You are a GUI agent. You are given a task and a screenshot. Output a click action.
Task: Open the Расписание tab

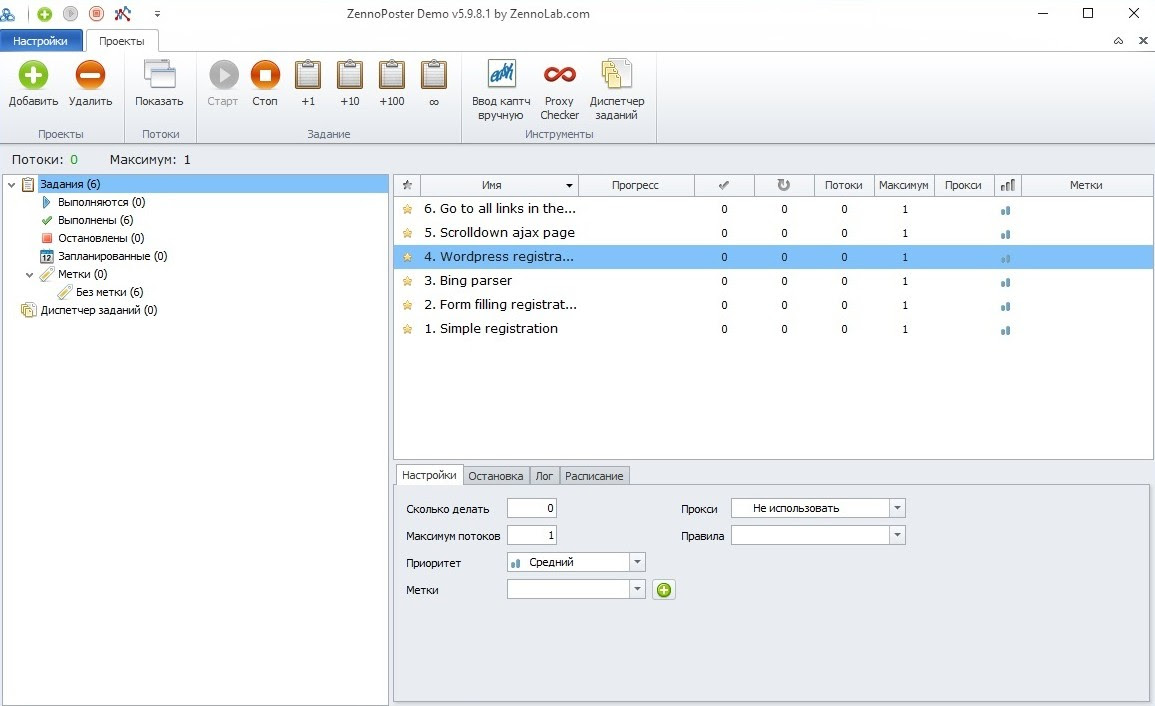click(x=594, y=476)
